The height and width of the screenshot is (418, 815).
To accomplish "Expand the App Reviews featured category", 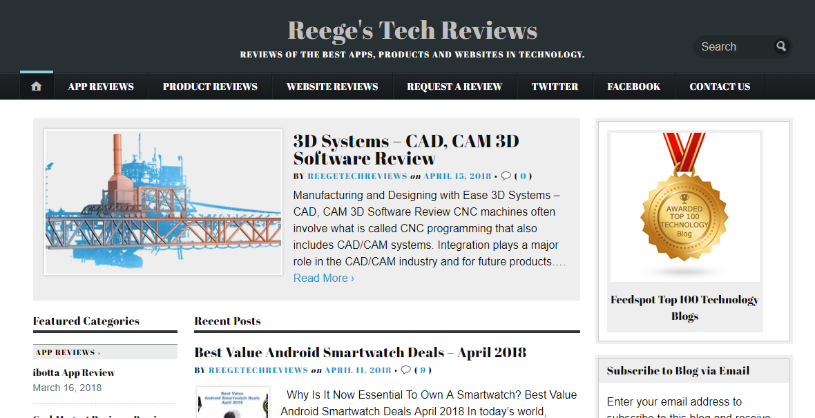I will [x=105, y=352].
